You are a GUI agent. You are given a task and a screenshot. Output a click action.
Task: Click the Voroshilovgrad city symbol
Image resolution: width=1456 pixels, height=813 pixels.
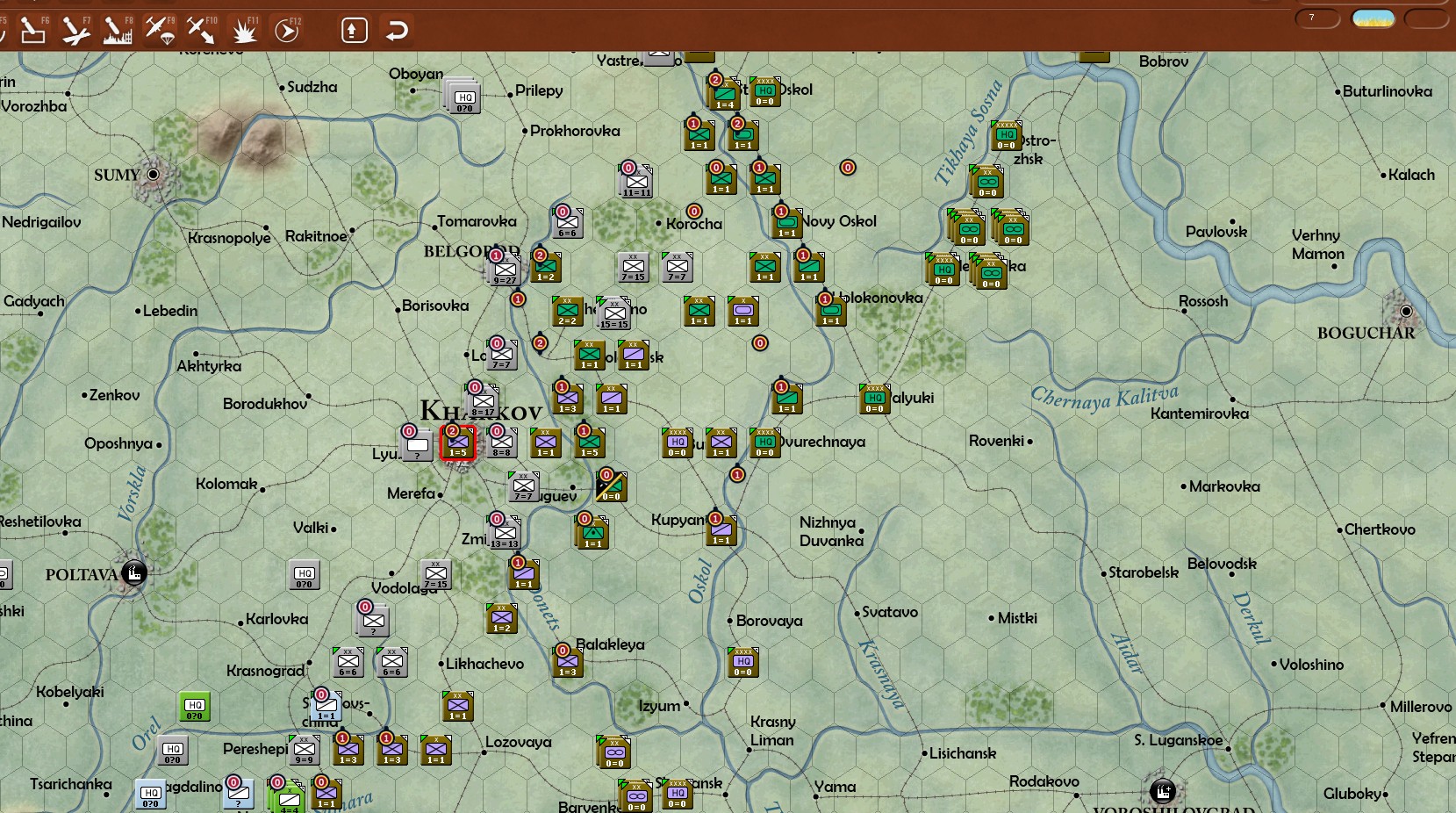1162,791
